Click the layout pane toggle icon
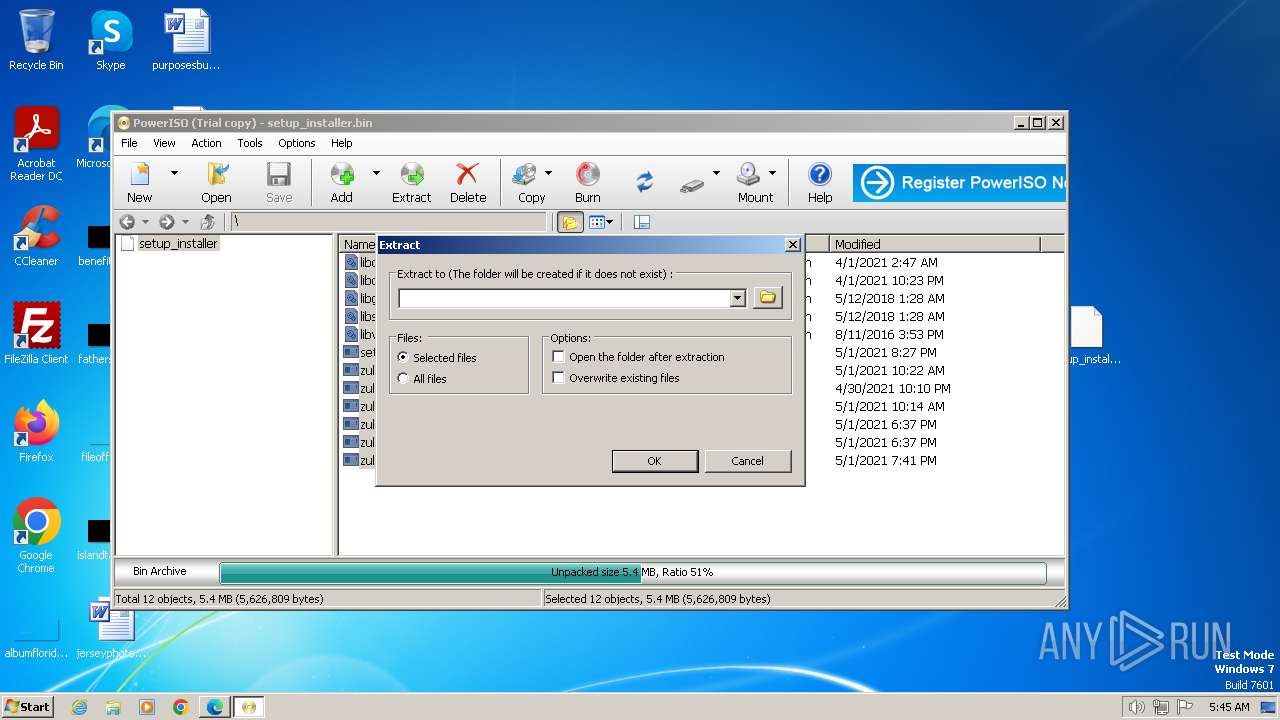This screenshot has height=720, width=1280. pyautogui.click(x=642, y=222)
